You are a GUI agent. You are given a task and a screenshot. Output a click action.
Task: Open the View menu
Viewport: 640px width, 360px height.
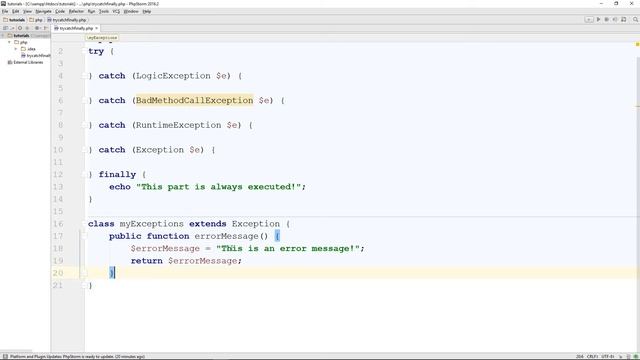point(27,11)
